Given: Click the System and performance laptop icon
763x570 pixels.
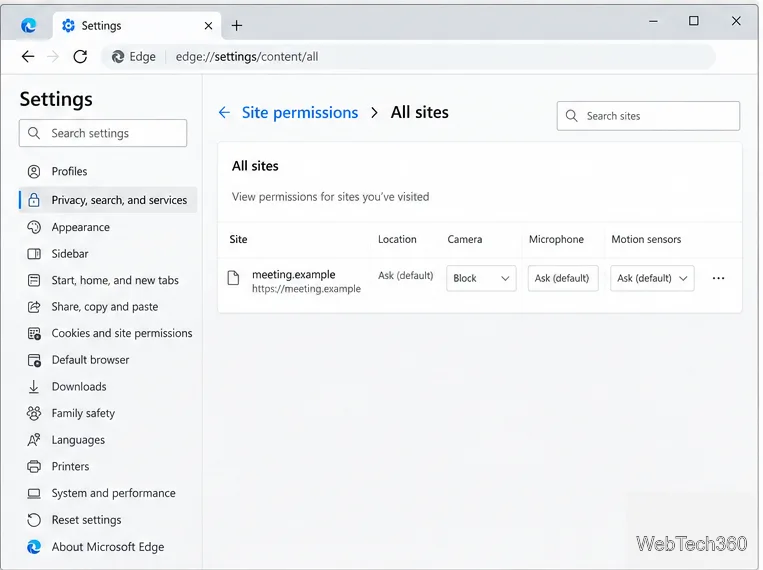Looking at the screenshot, I should (34, 494).
